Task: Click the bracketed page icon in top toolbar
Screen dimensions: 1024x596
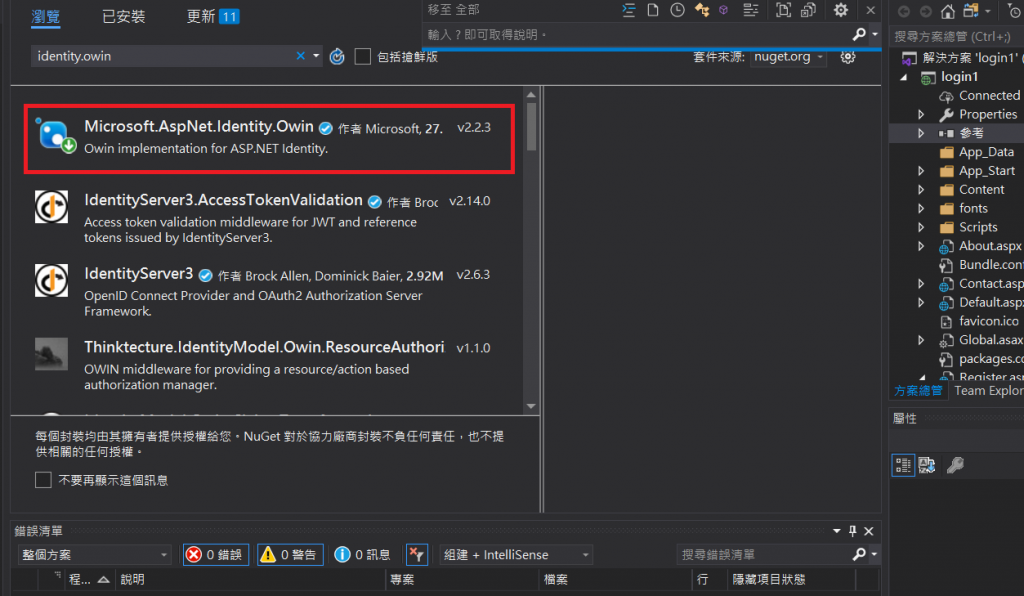Action: click(783, 10)
